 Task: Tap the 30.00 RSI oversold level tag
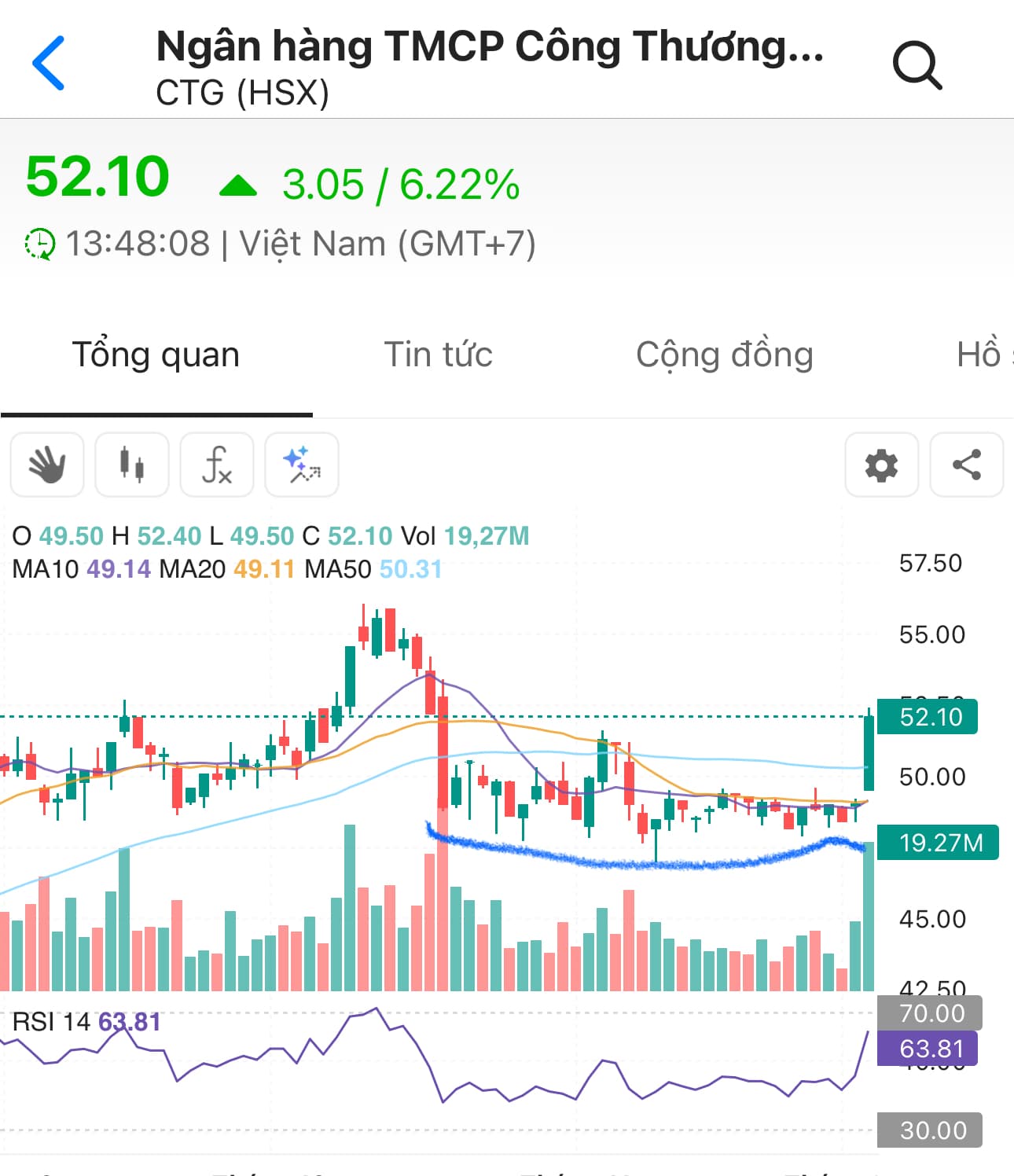pyautogui.click(x=930, y=1130)
